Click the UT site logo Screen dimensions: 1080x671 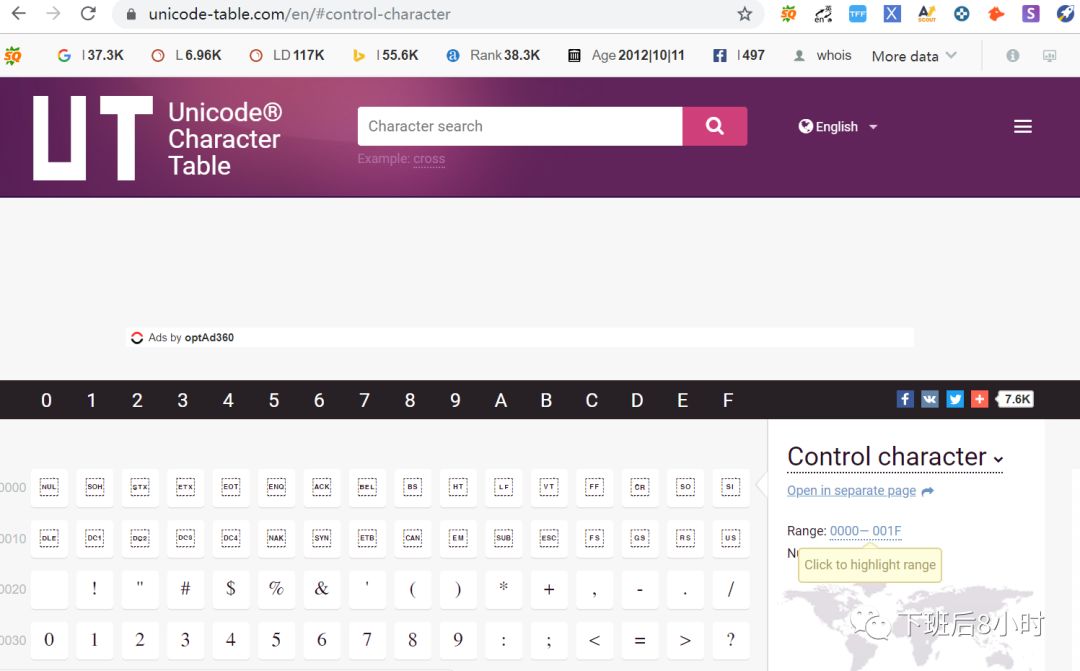point(93,138)
